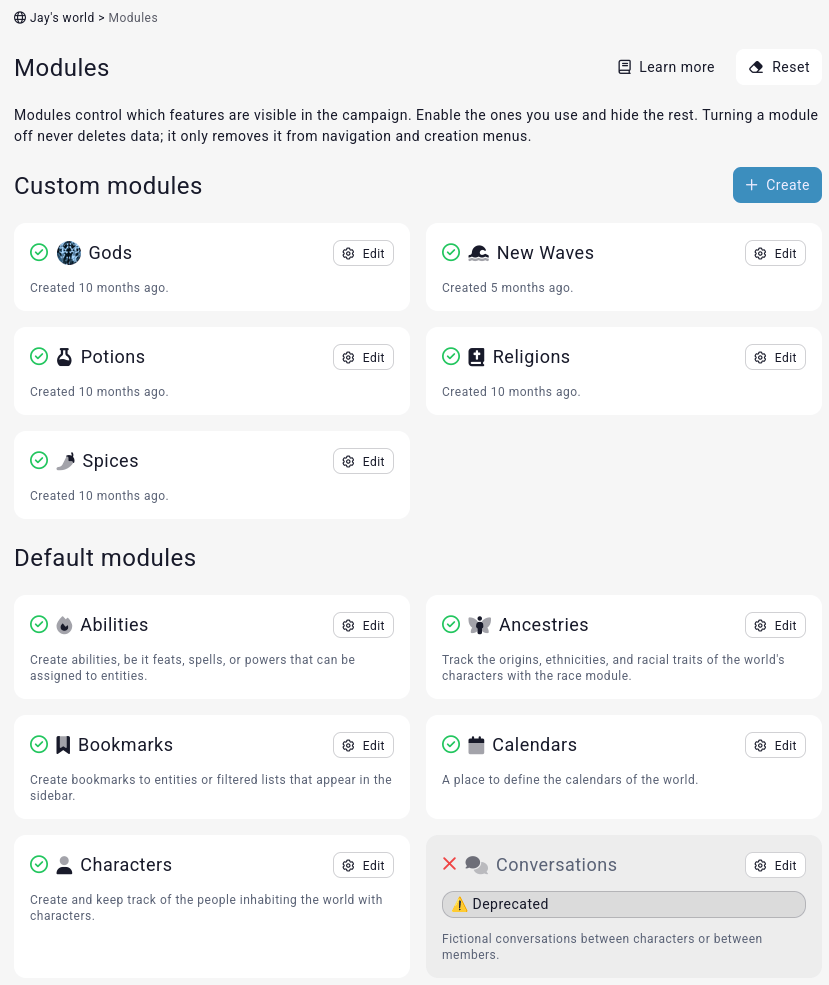This screenshot has height=985, width=829.
Task: Click the Religions bible icon
Action: tap(476, 357)
